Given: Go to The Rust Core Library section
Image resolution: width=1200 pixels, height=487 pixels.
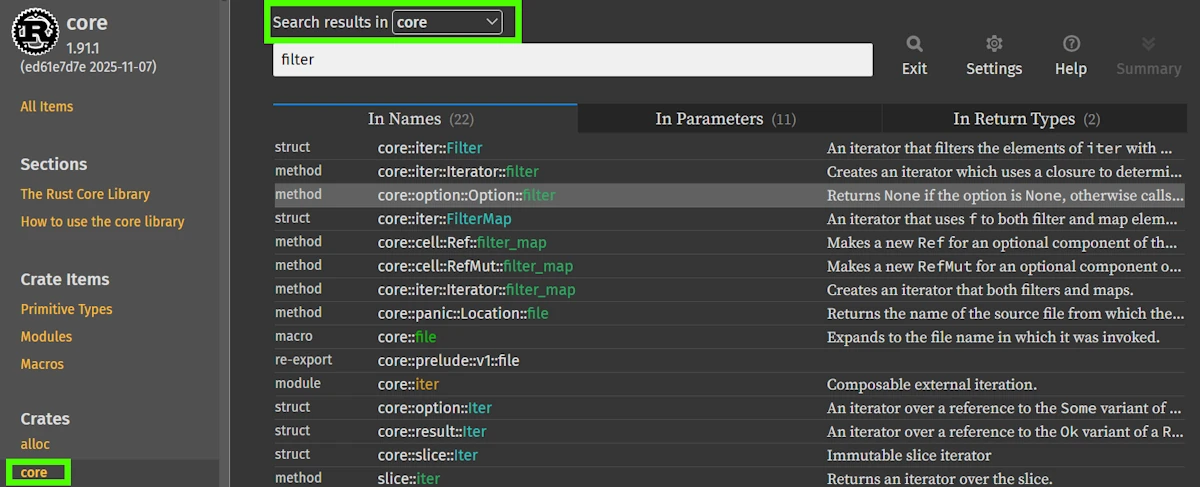Looking at the screenshot, I should 85,194.
